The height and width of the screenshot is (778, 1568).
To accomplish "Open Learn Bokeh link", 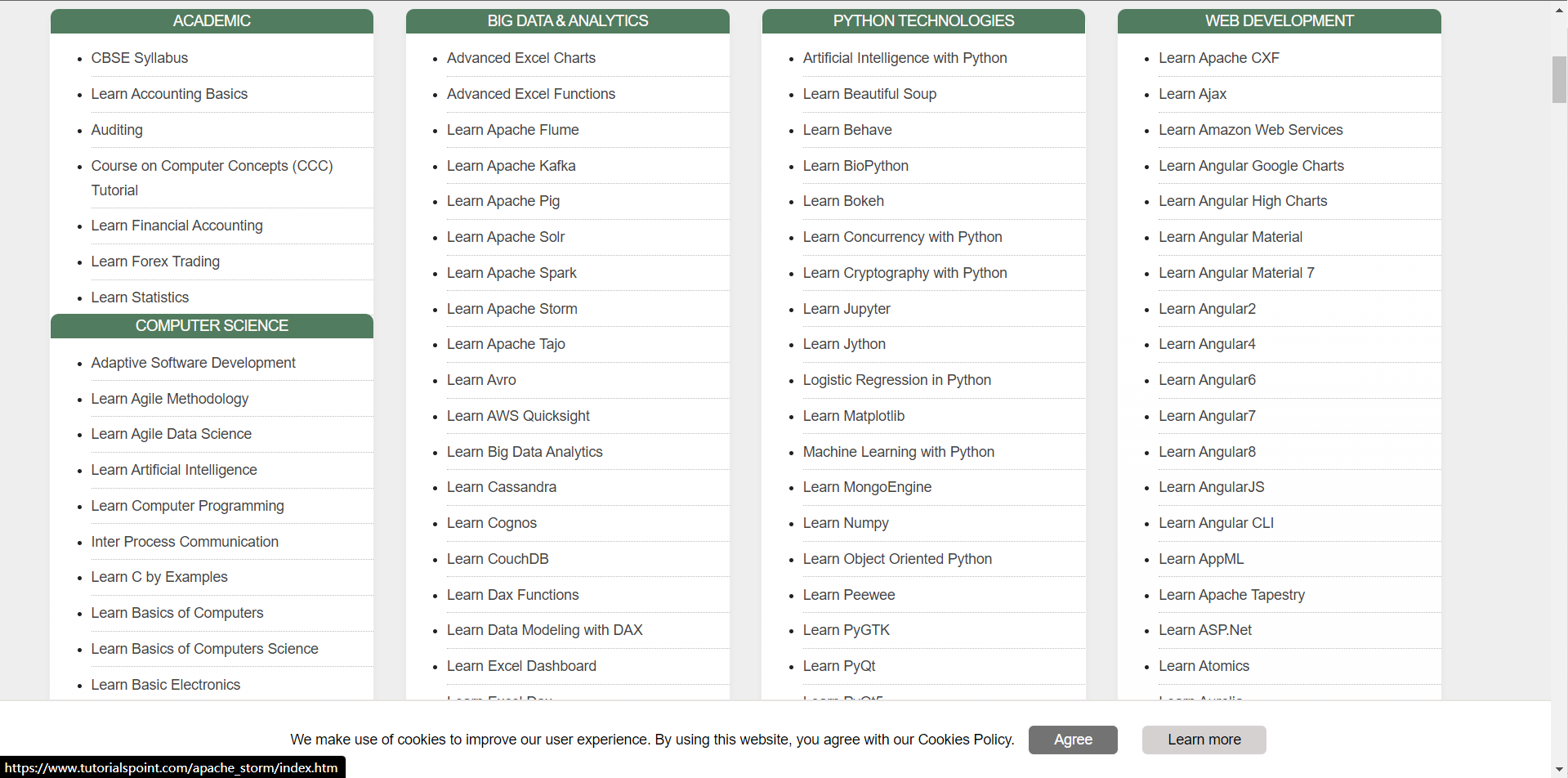I will point(843,201).
